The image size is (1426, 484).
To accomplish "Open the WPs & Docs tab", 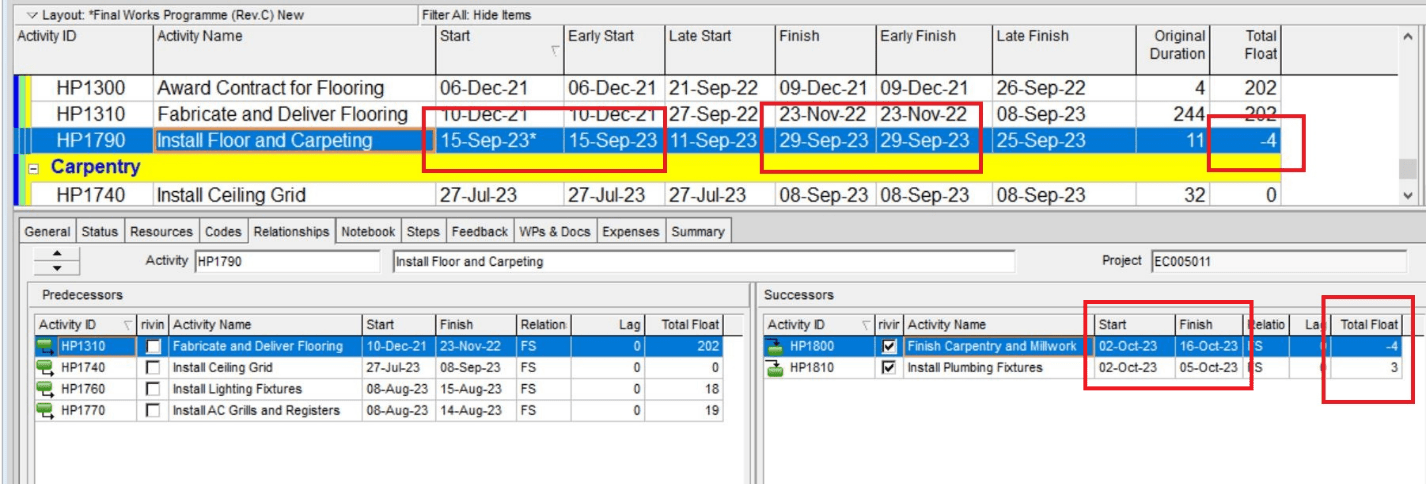I will (x=555, y=231).
